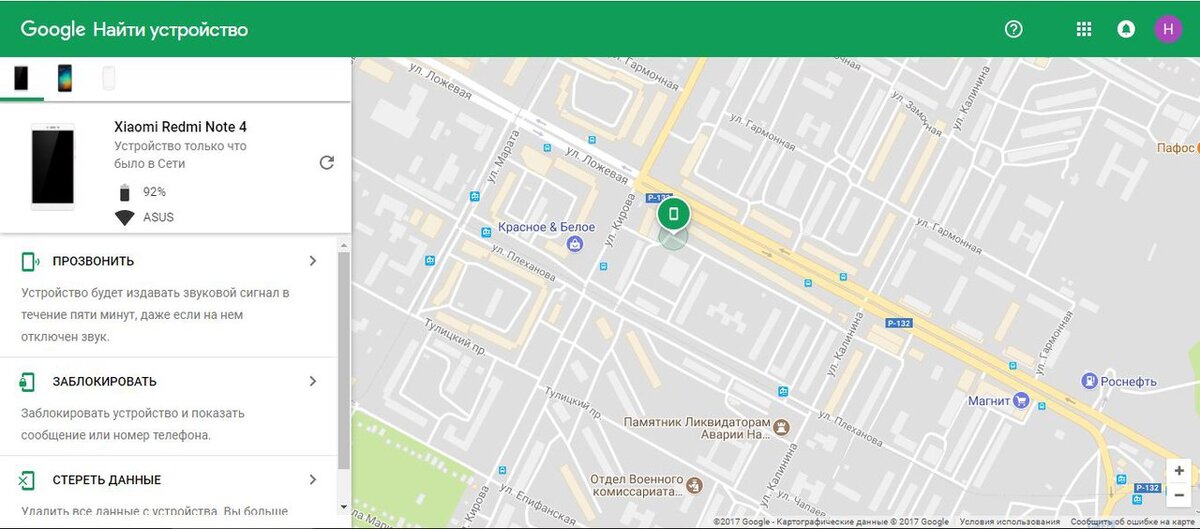Click the 92% battery level text
The height and width of the screenshot is (529, 1200).
pos(154,192)
